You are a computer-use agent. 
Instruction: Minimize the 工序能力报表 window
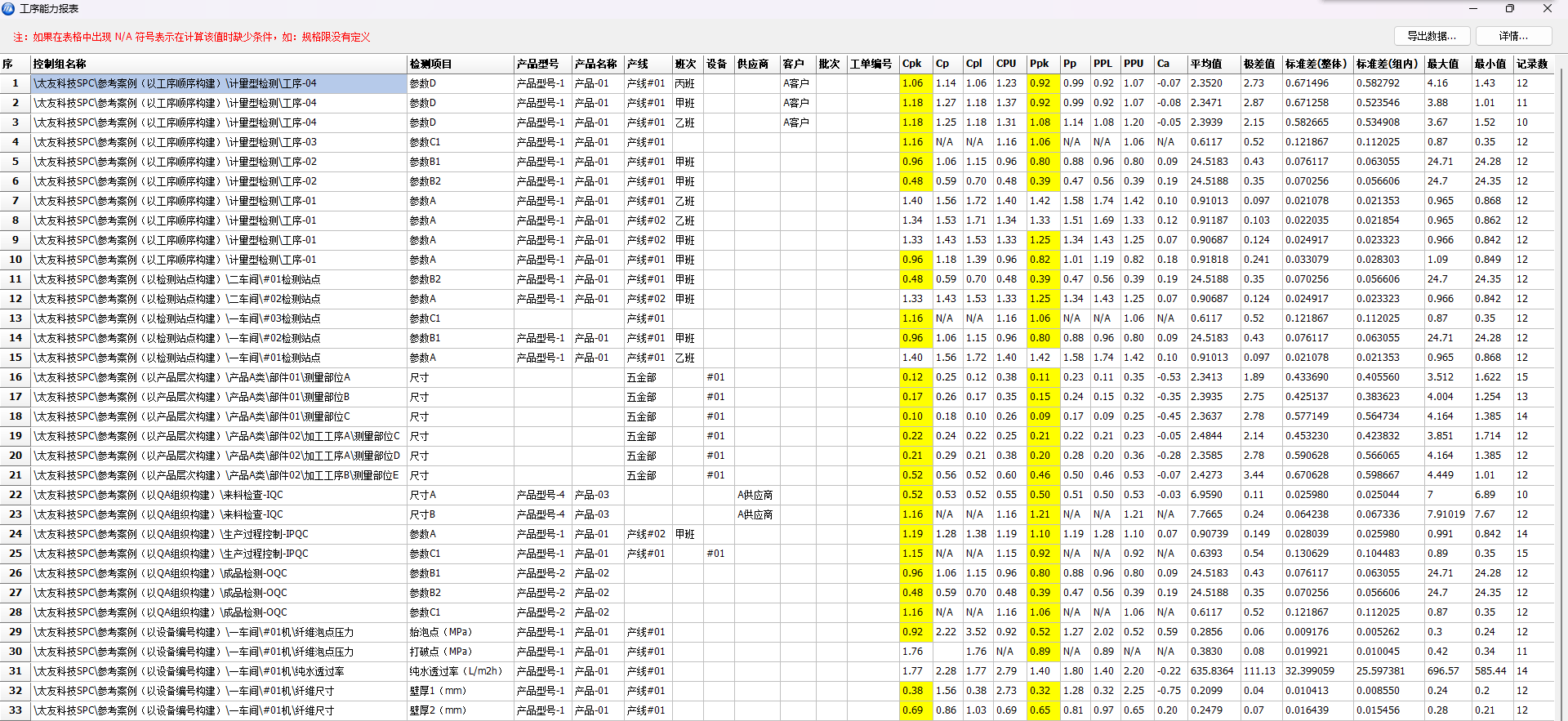(x=1473, y=8)
